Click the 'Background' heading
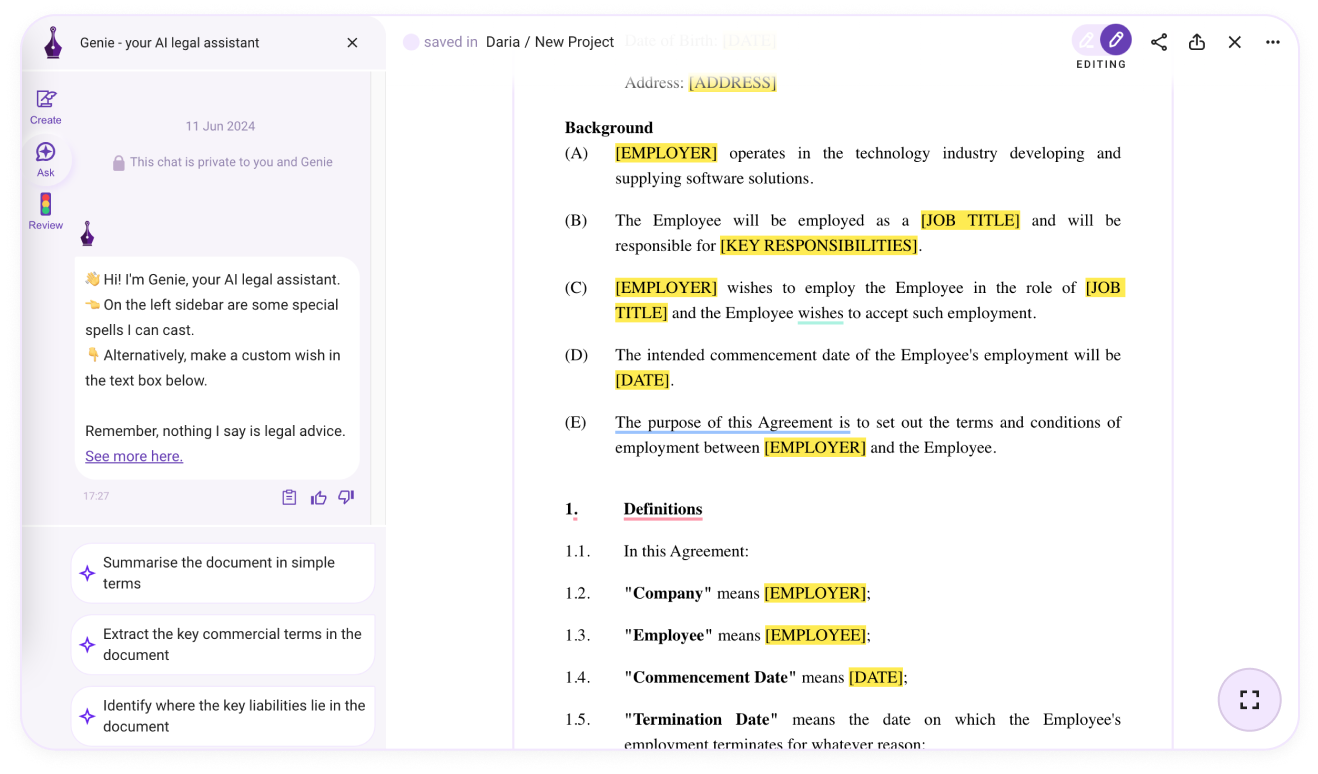The width and height of the screenshot is (1318, 774). pyautogui.click(x=609, y=127)
